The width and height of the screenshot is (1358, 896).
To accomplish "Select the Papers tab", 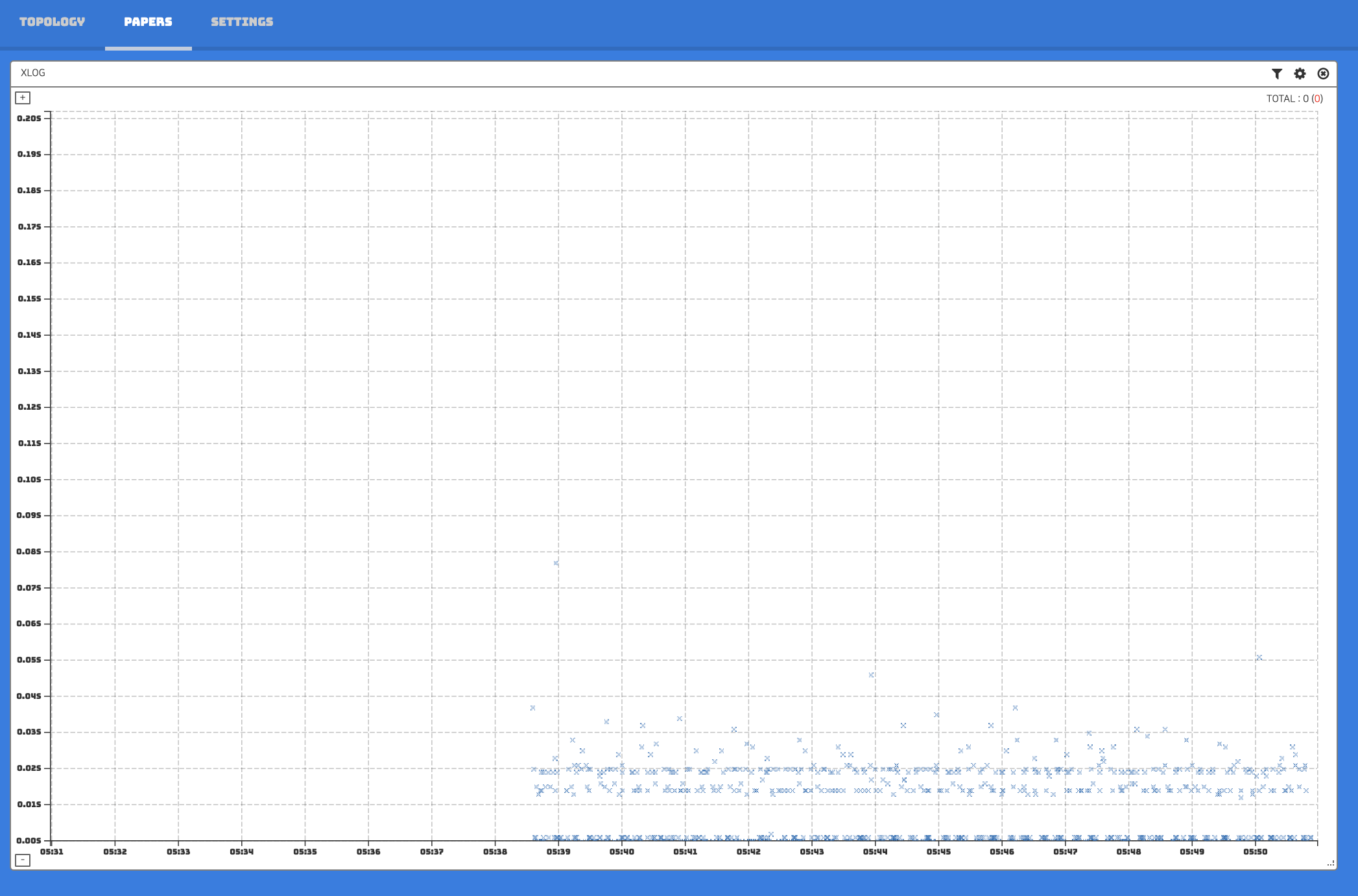I will point(148,22).
